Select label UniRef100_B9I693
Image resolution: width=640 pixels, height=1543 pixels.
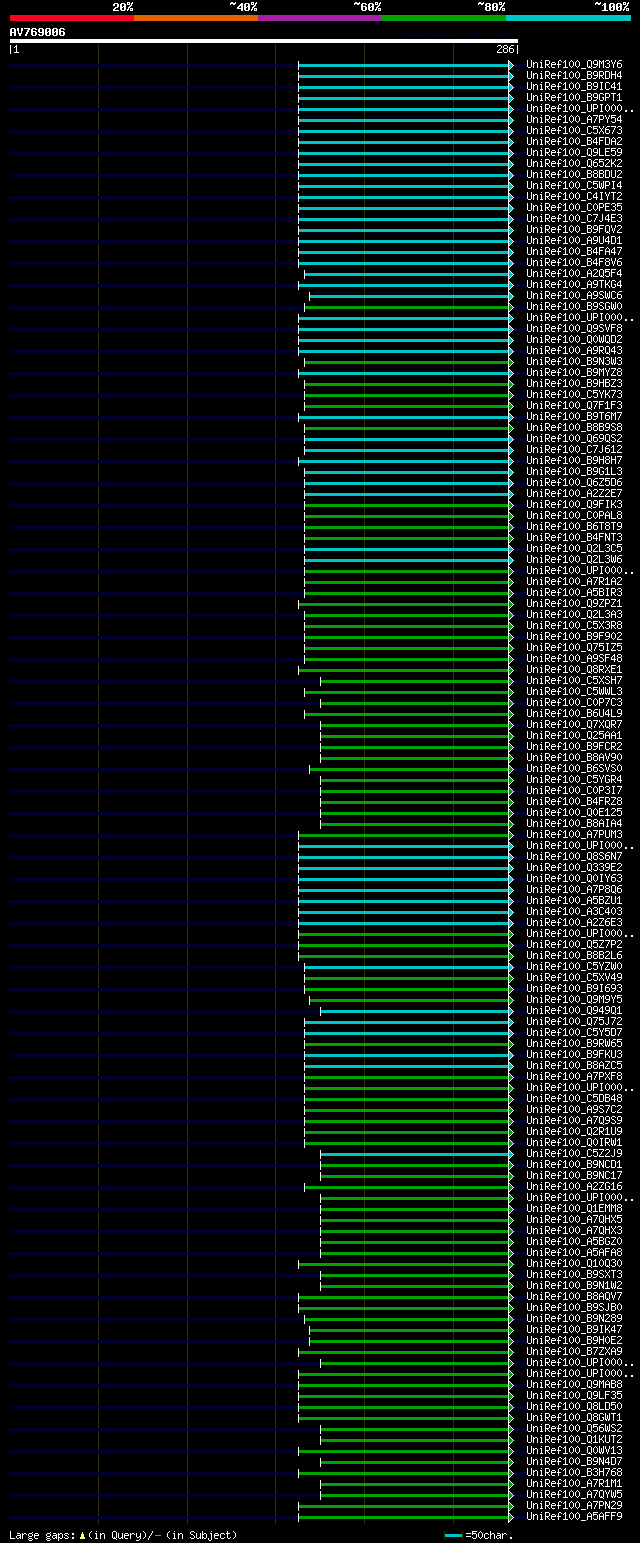(x=574, y=988)
